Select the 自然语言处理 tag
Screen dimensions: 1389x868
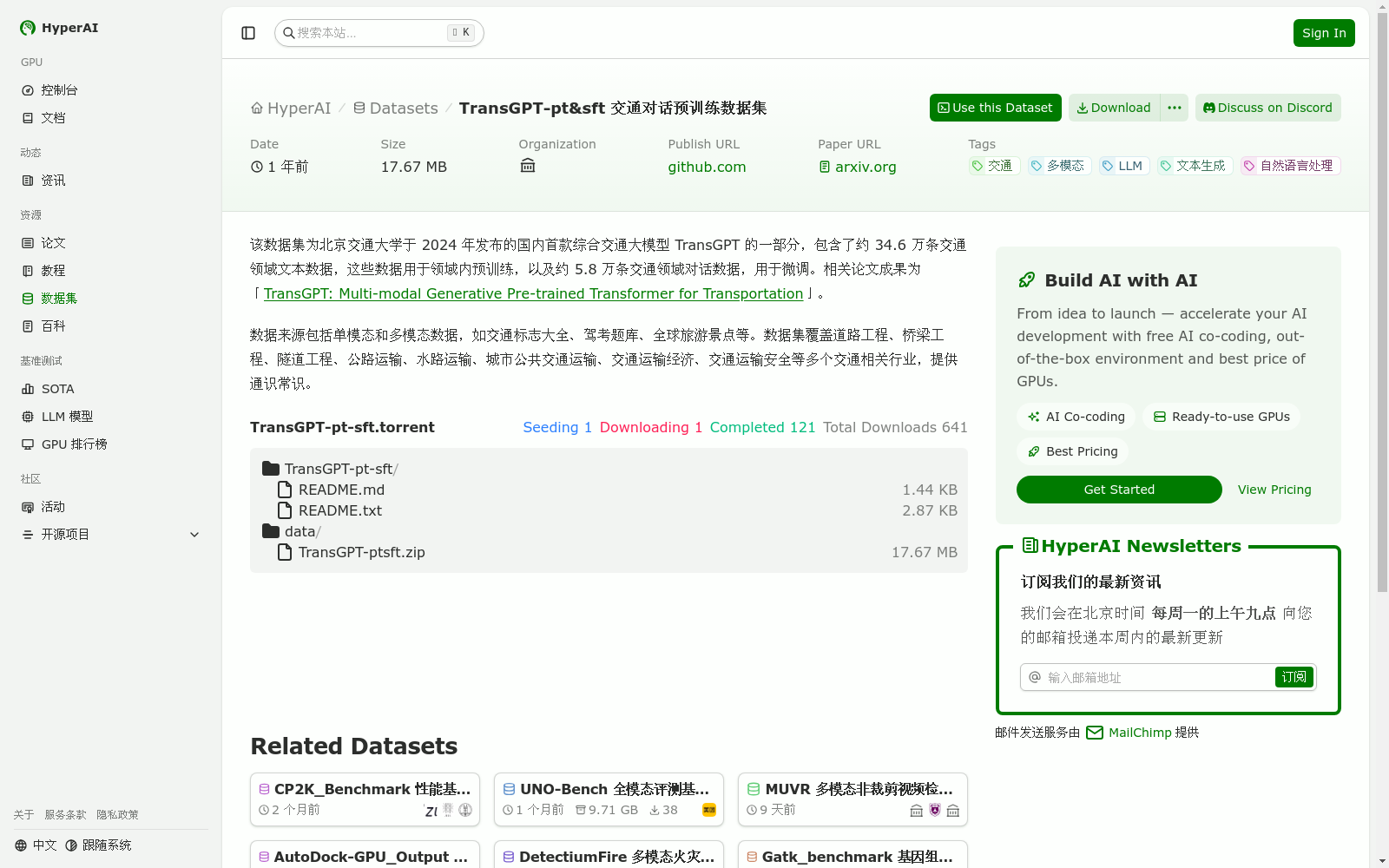click(1291, 166)
